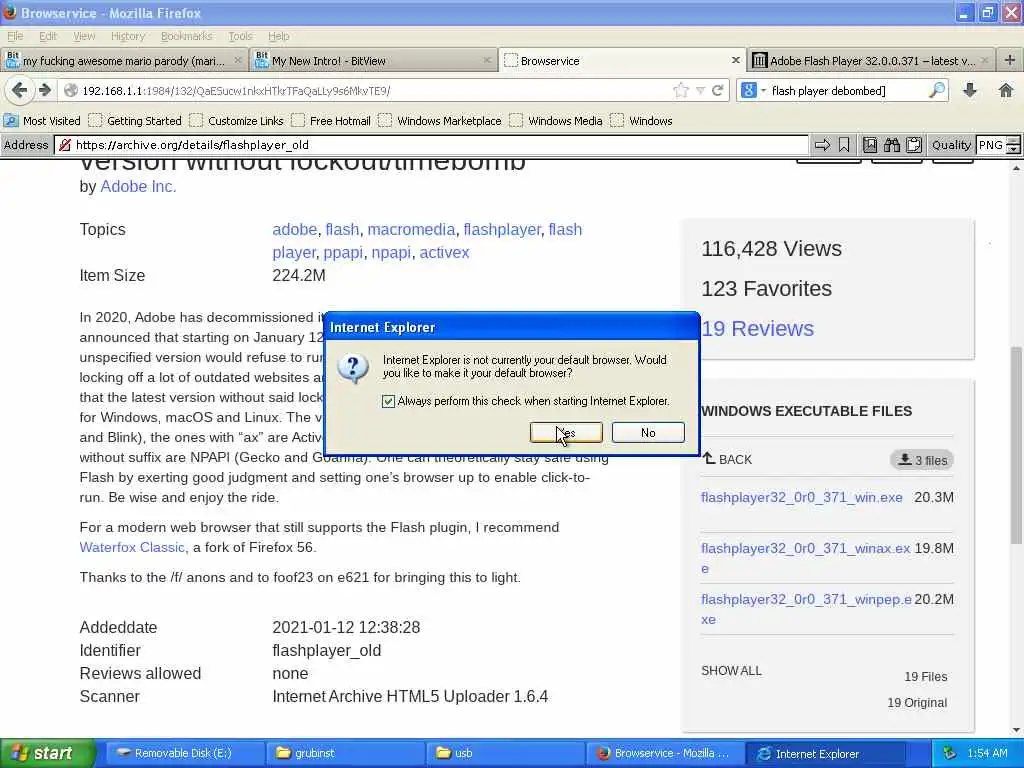1024x768 pixels.
Task: Open the Windows Media bookmark
Action: 556,121
